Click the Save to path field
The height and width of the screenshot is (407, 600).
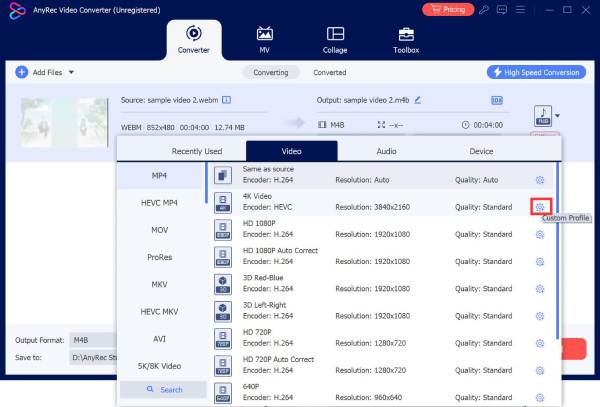pos(93,358)
